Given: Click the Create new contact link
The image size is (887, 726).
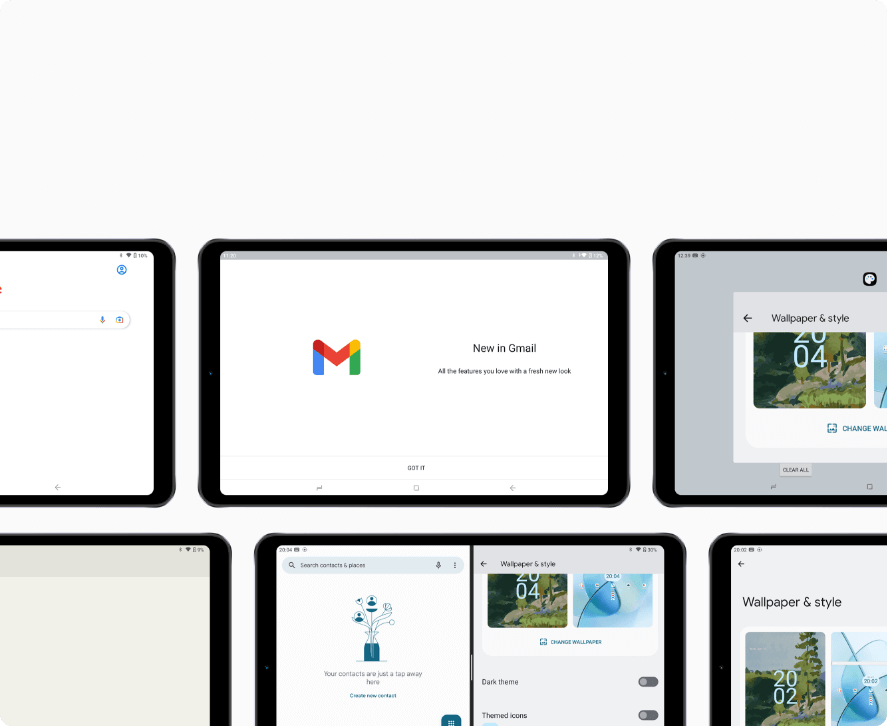Looking at the screenshot, I should 373,695.
